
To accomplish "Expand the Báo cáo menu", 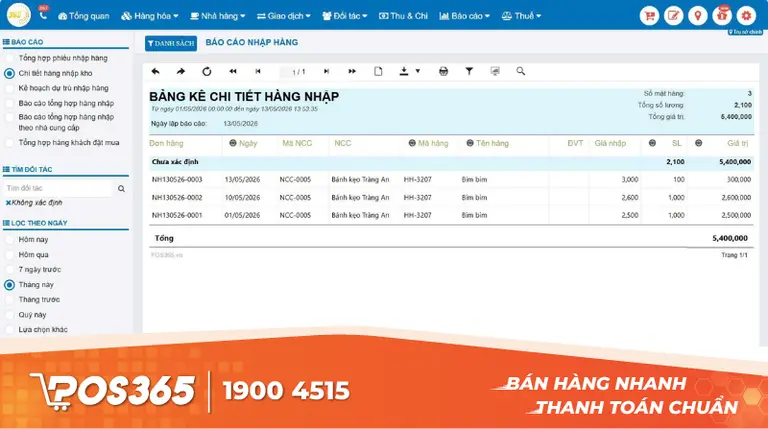I will (x=464, y=16).
